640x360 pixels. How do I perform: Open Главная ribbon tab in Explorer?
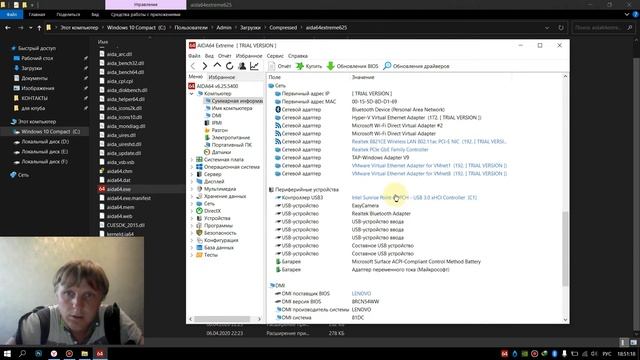point(37,15)
